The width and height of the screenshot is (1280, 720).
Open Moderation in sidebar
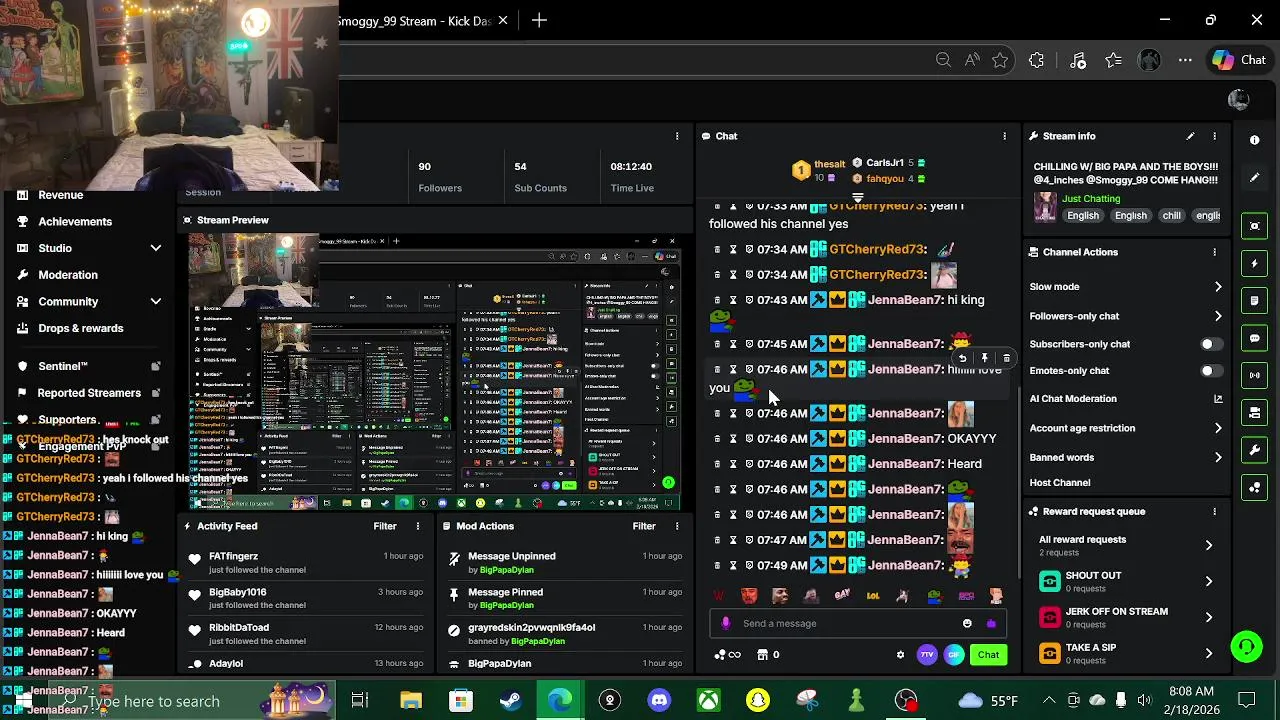(x=68, y=275)
